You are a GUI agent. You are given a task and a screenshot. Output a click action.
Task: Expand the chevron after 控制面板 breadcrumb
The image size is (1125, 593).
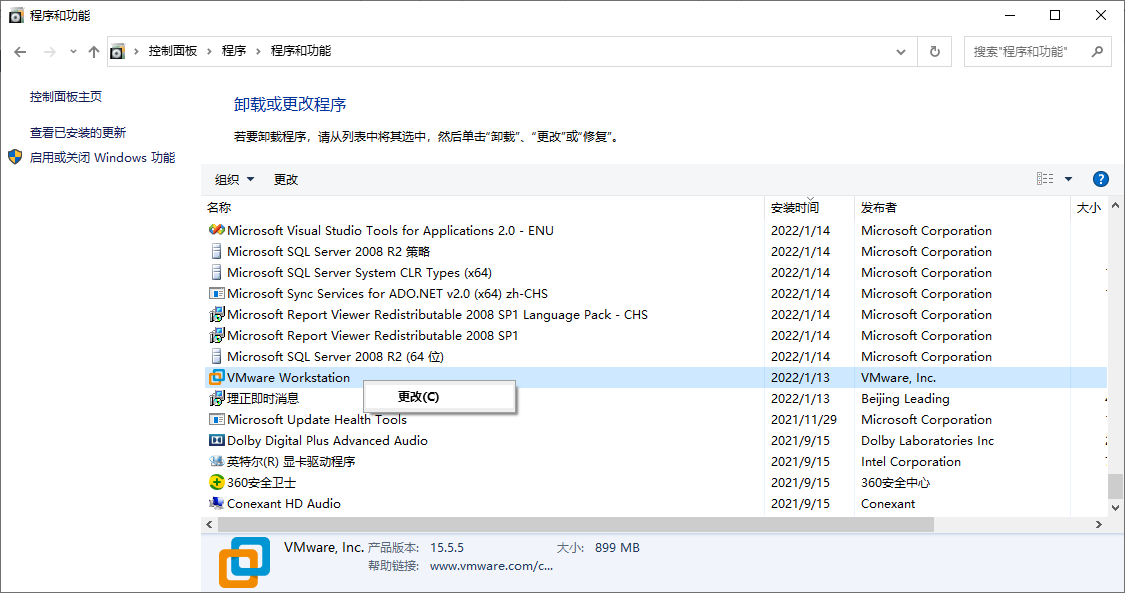pos(210,52)
